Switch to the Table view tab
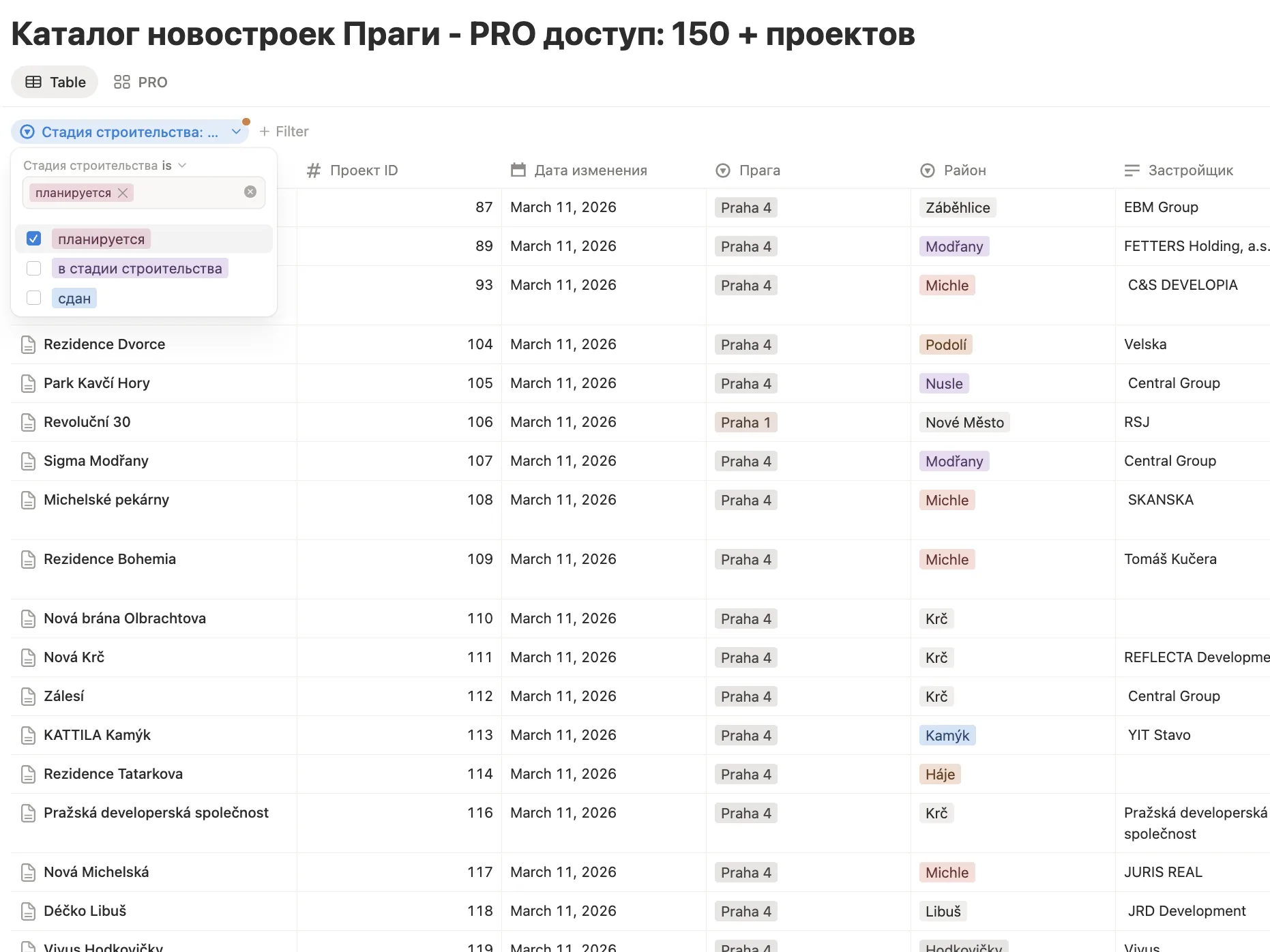 pos(54,82)
